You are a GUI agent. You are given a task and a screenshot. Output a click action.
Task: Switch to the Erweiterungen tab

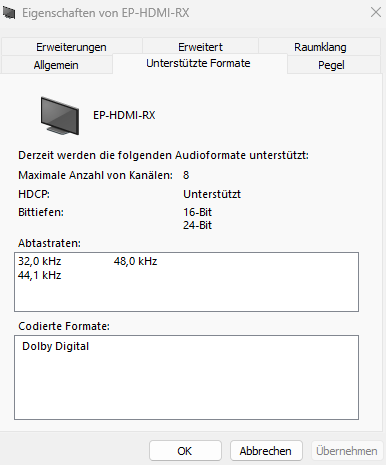click(71, 47)
